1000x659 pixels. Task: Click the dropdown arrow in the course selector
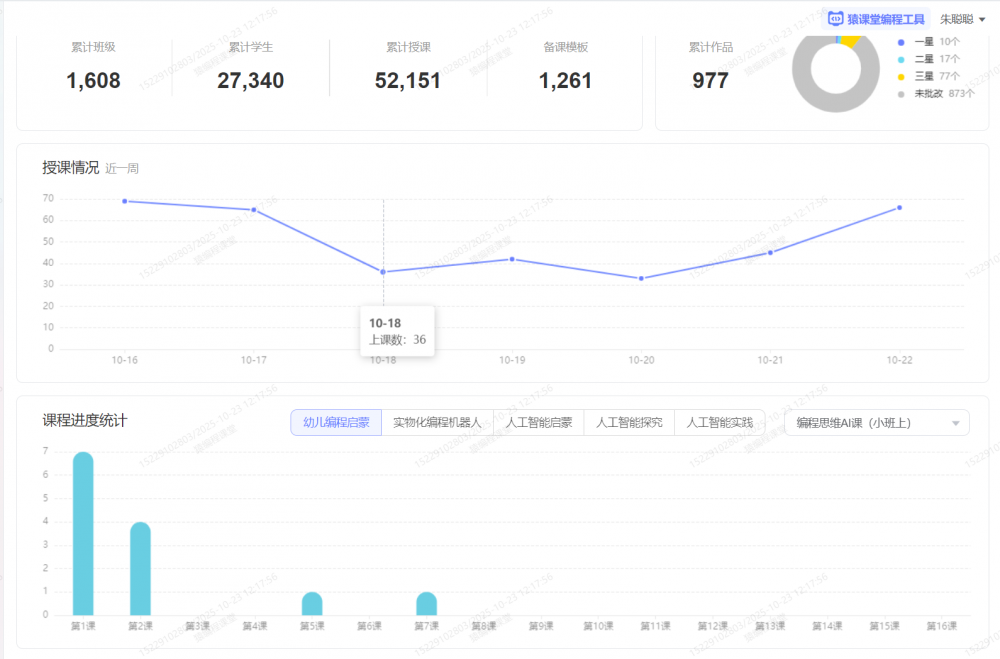click(956, 424)
